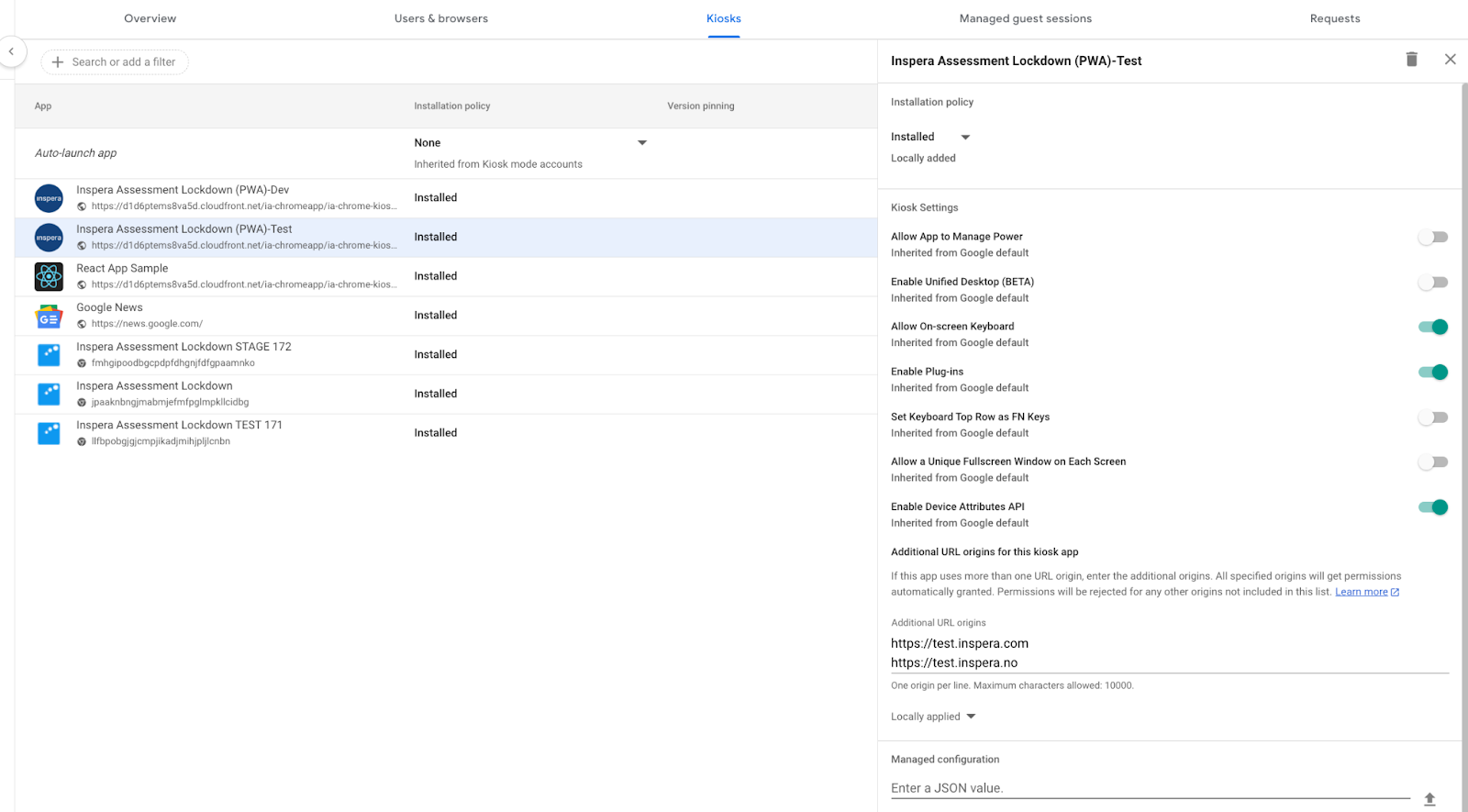Screen dimensions: 1468x812
Task: Click the Installation policy column header
Action: coord(452,106)
